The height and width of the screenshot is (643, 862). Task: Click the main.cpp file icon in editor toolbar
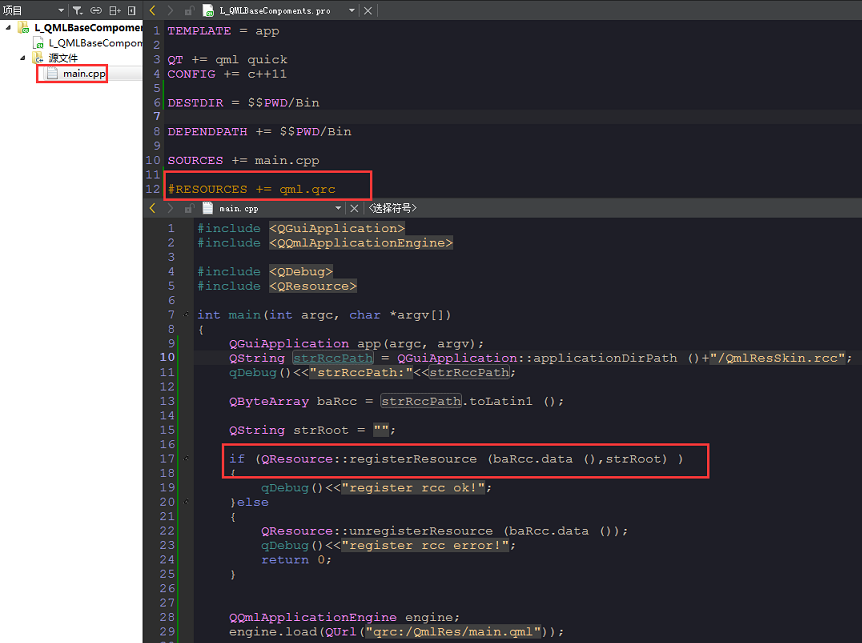click(208, 208)
